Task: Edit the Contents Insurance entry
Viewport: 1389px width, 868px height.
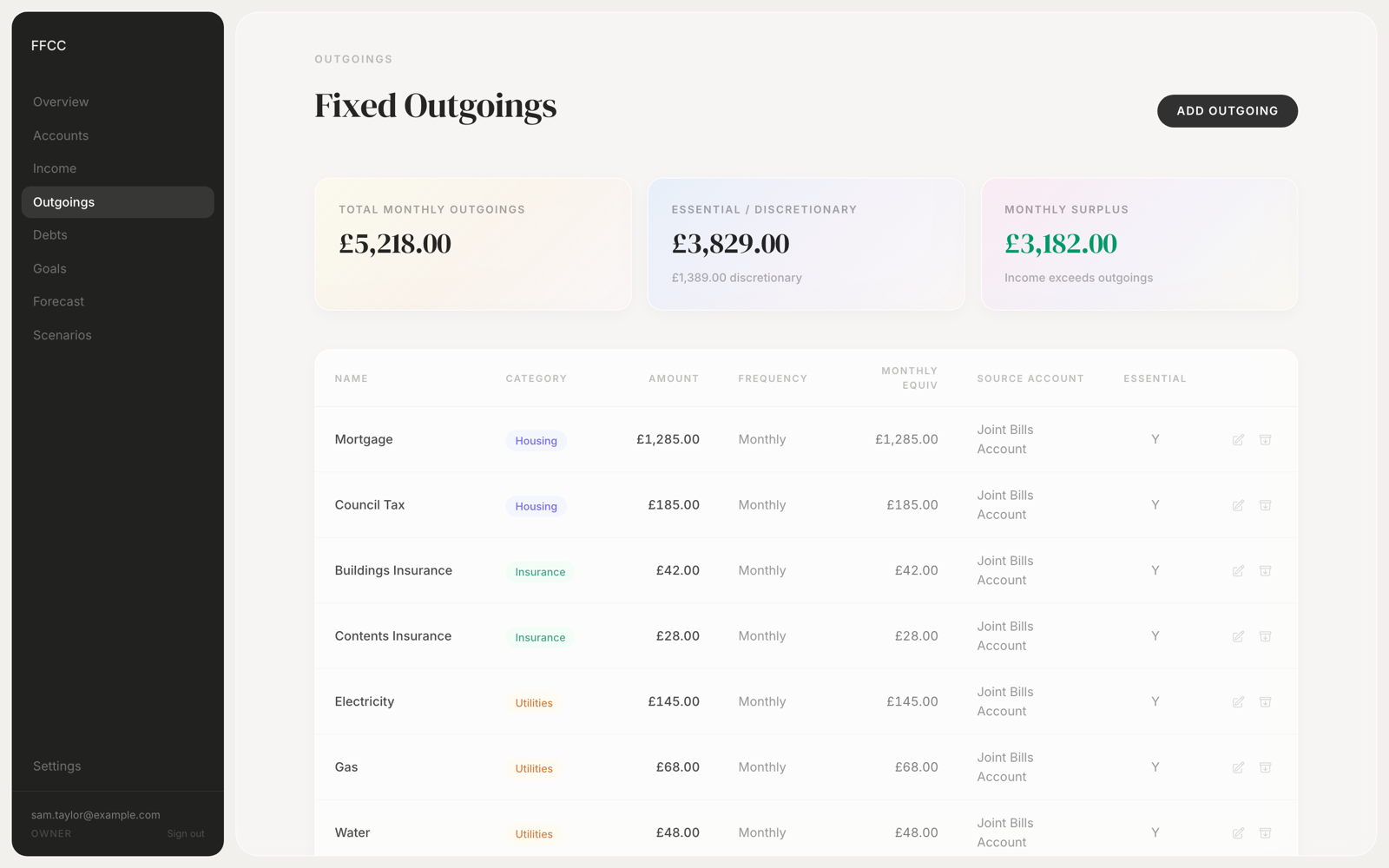Action: 1238,636
